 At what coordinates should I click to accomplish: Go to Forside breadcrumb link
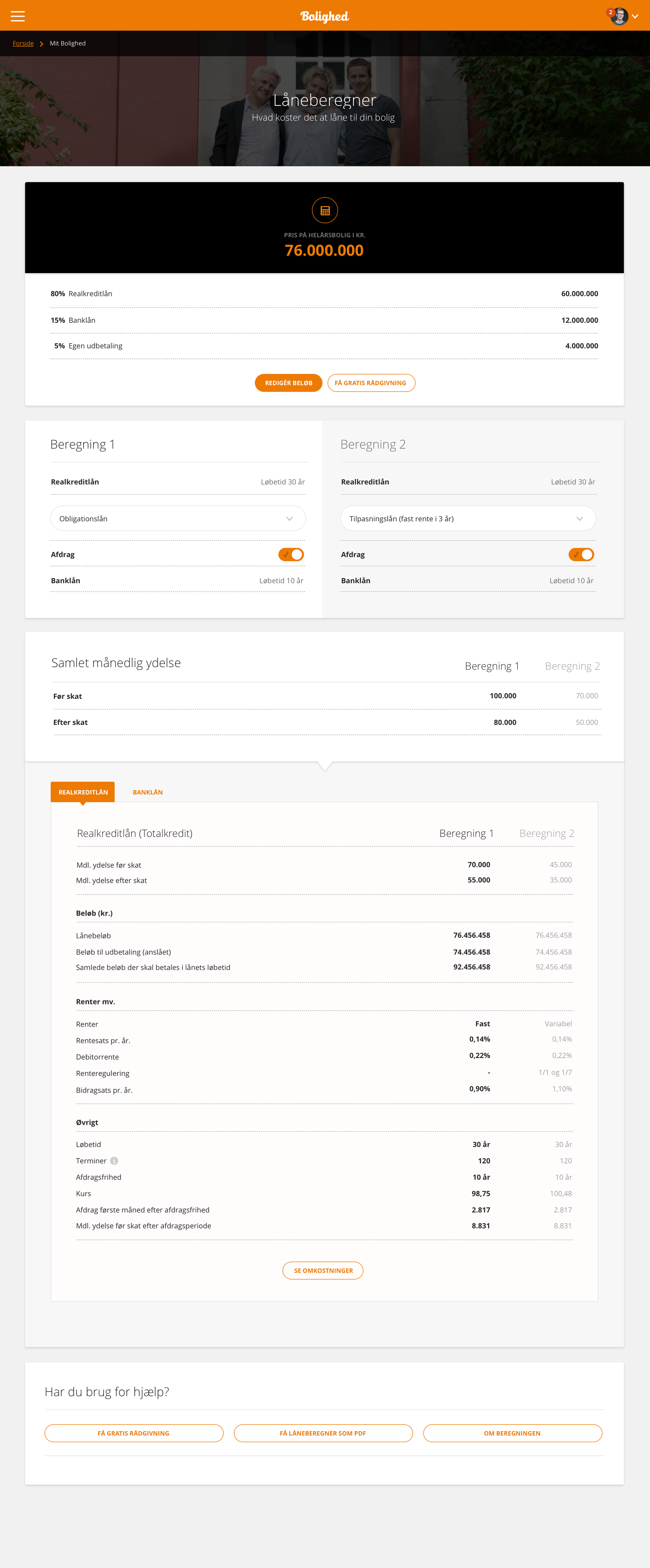[x=23, y=43]
